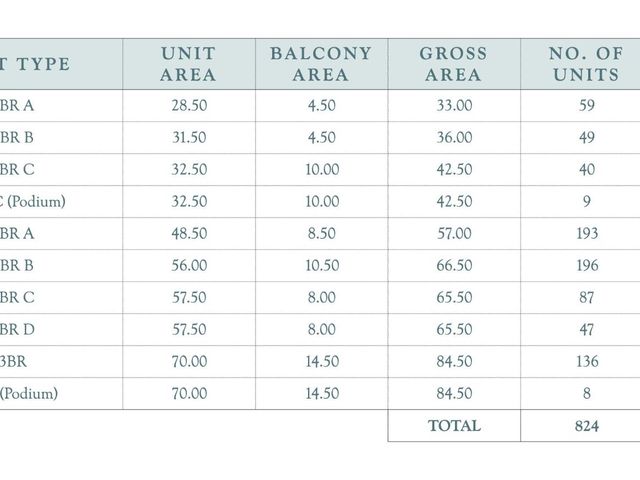
Task: Click the GROSS AREA column header
Action: tap(454, 64)
